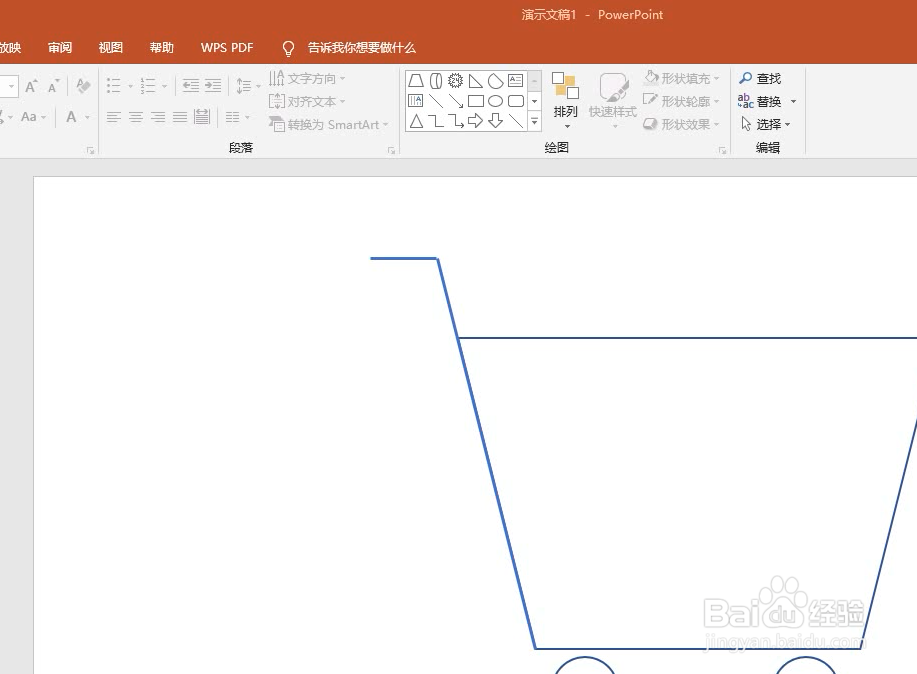Click the 查找 find button

760,78
